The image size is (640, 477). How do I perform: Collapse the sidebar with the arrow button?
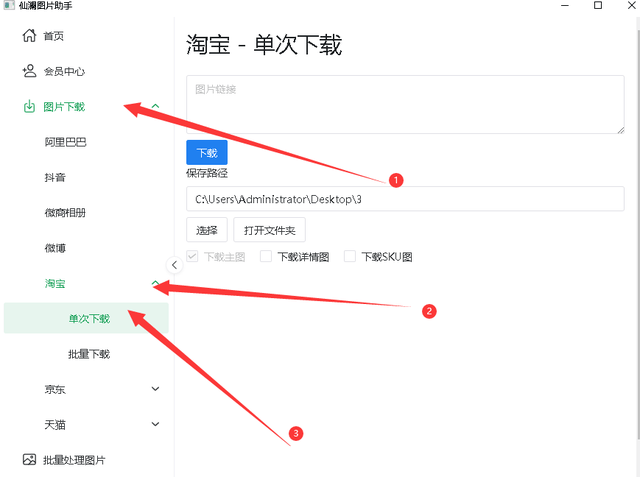point(174,265)
